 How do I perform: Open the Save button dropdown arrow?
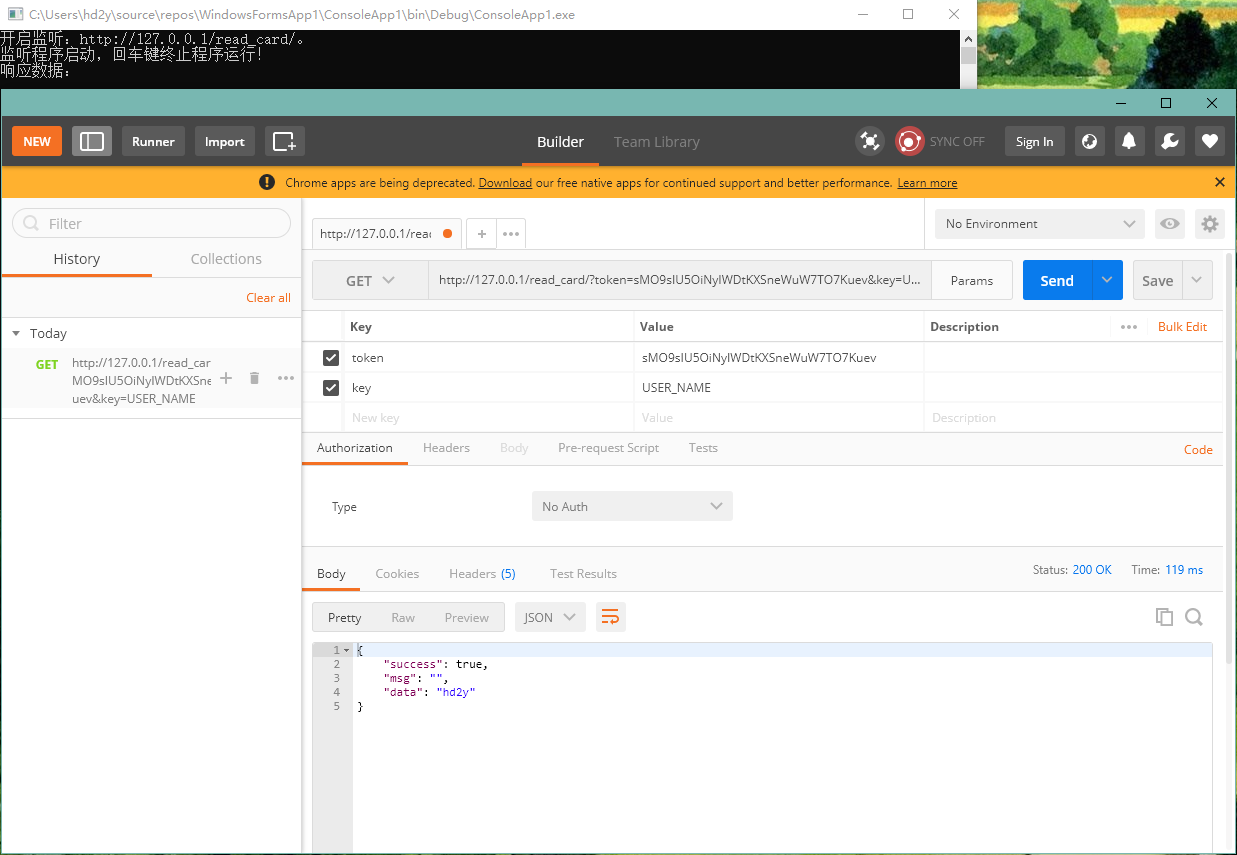tap(1197, 280)
